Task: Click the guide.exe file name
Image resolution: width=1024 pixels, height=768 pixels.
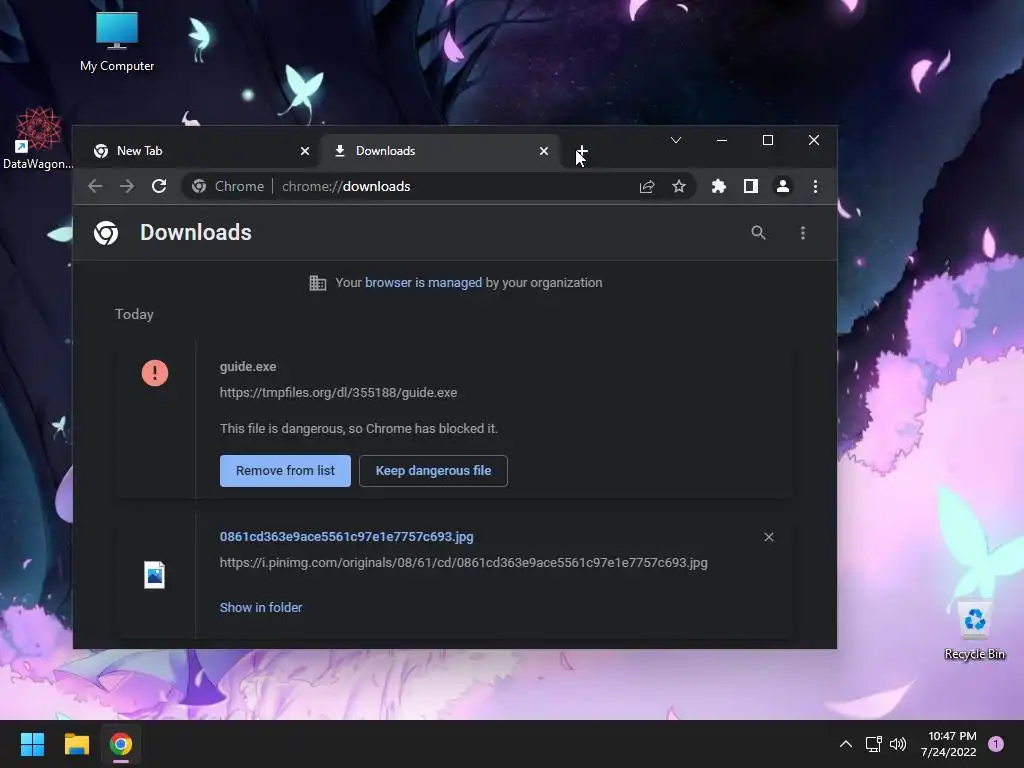Action: click(x=248, y=367)
